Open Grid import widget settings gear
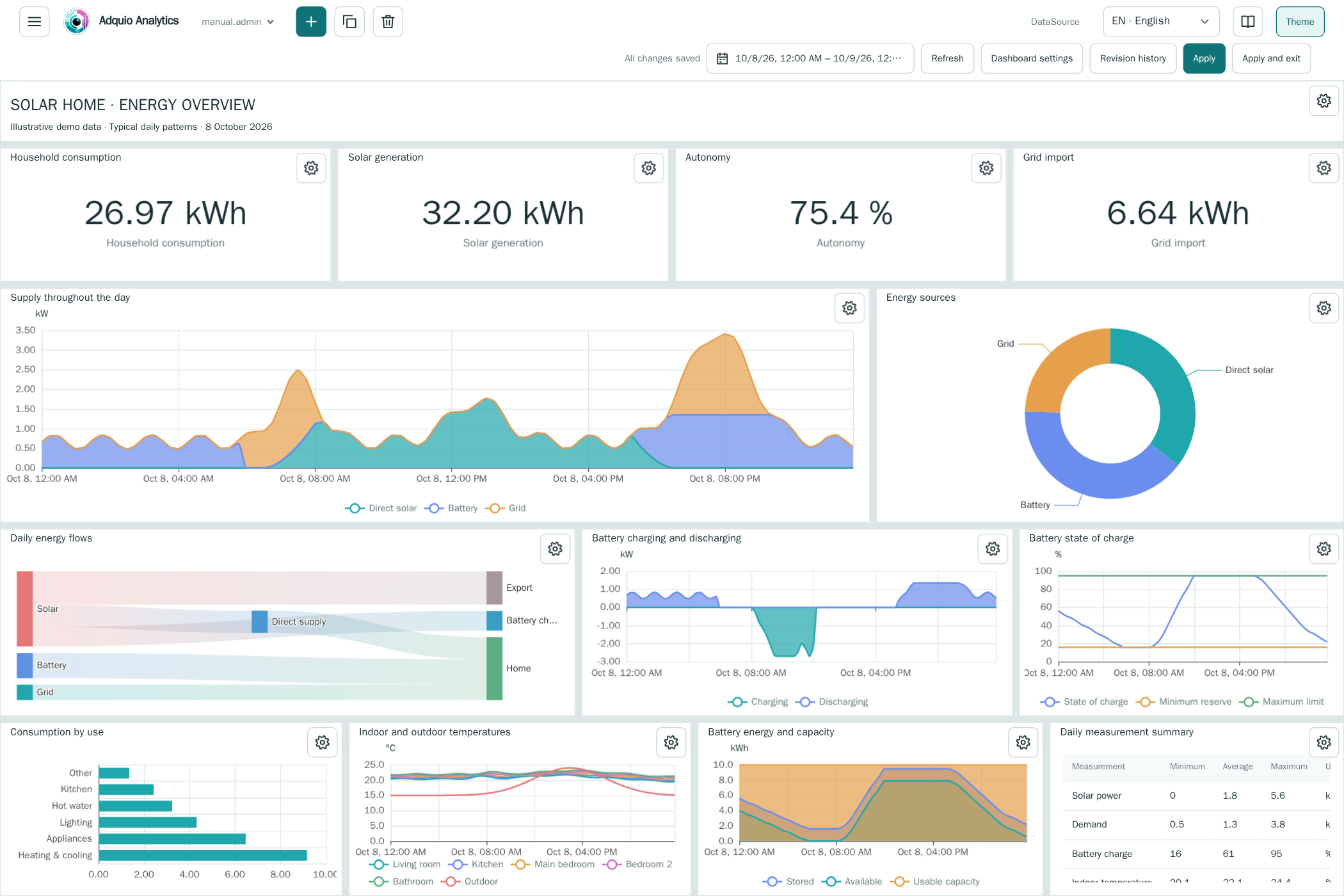Viewport: 1344px width, 896px height. [1324, 168]
